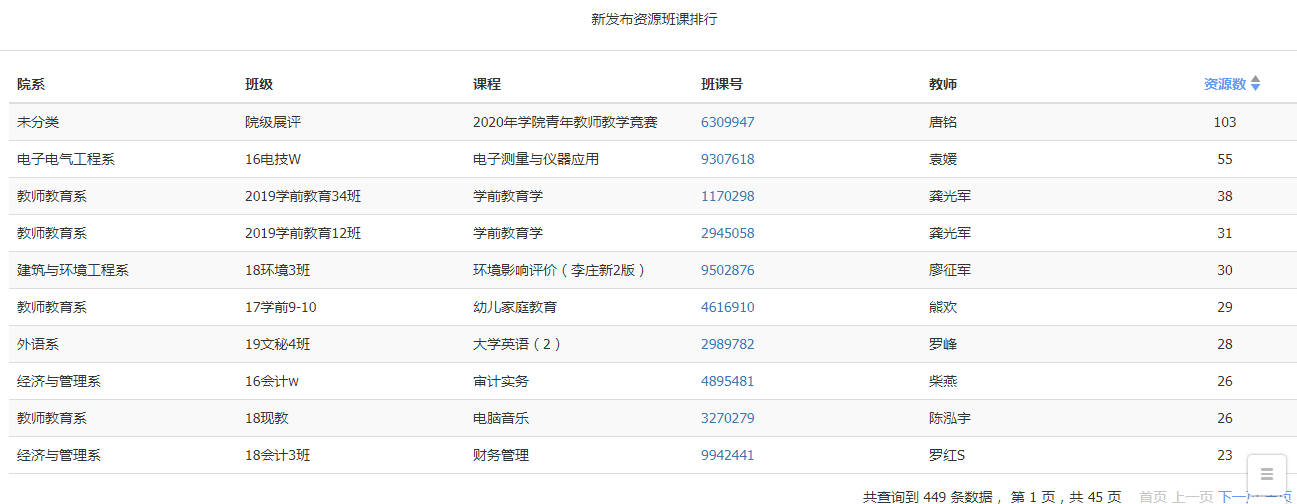
Task: Go to 首页 in pagination
Action: pyautogui.click(x=1153, y=496)
